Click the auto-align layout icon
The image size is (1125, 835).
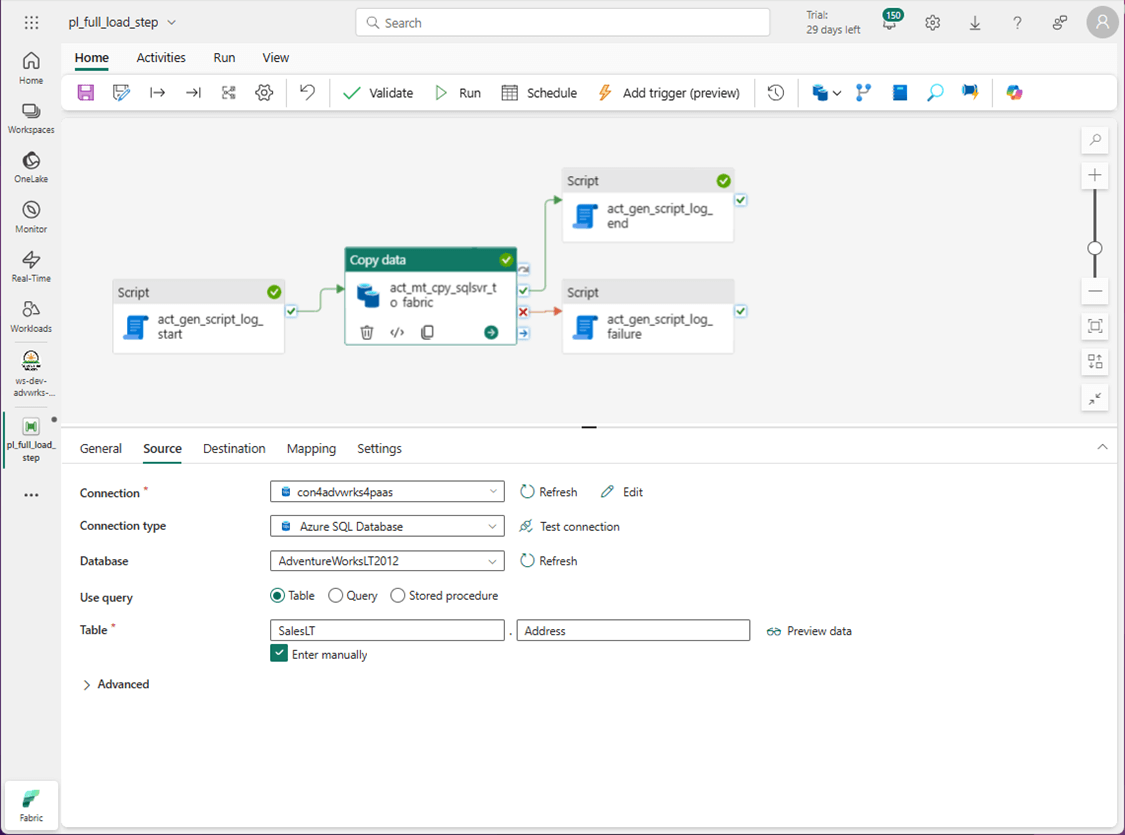[228, 93]
